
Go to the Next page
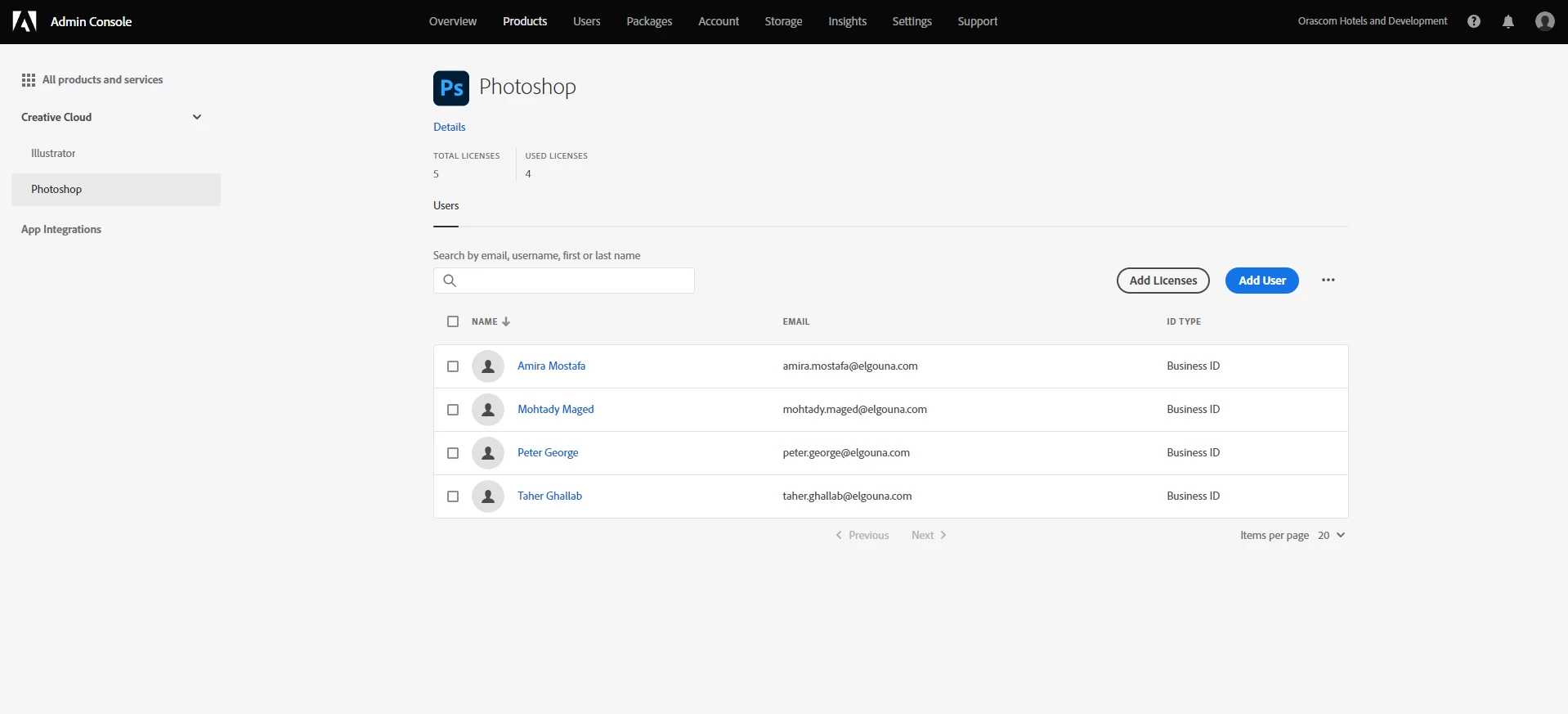coord(929,535)
